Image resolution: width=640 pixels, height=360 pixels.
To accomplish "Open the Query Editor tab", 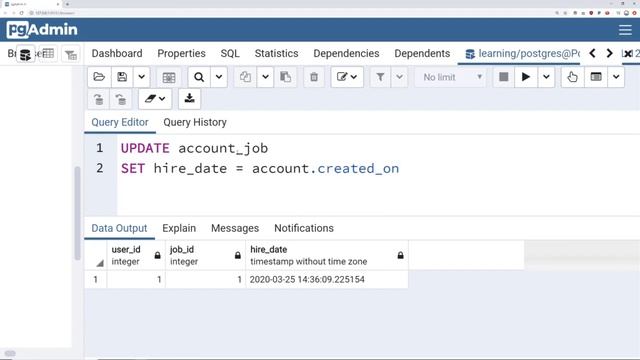I will tap(120, 122).
